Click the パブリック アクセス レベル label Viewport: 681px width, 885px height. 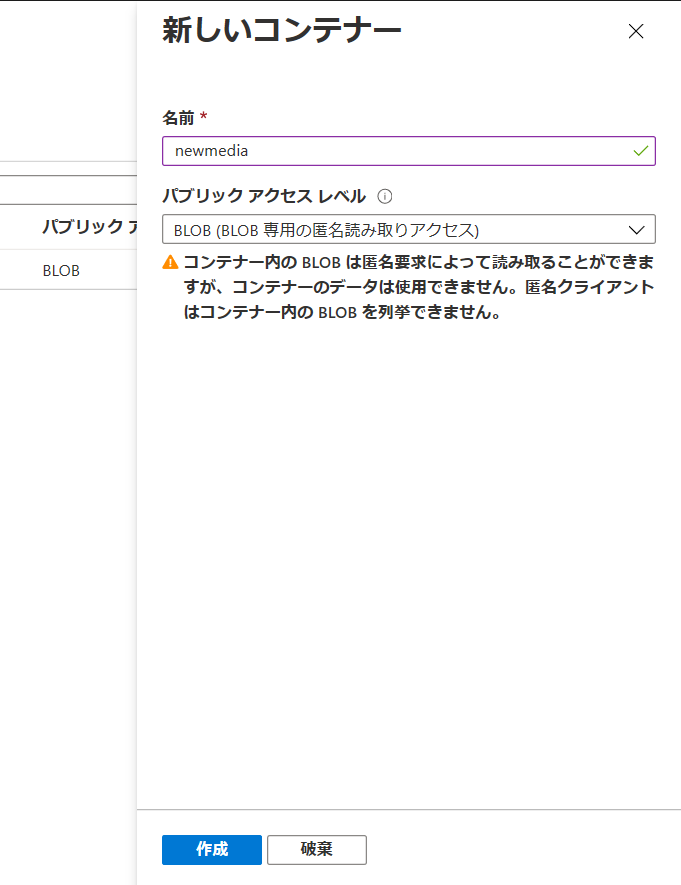click(x=264, y=196)
